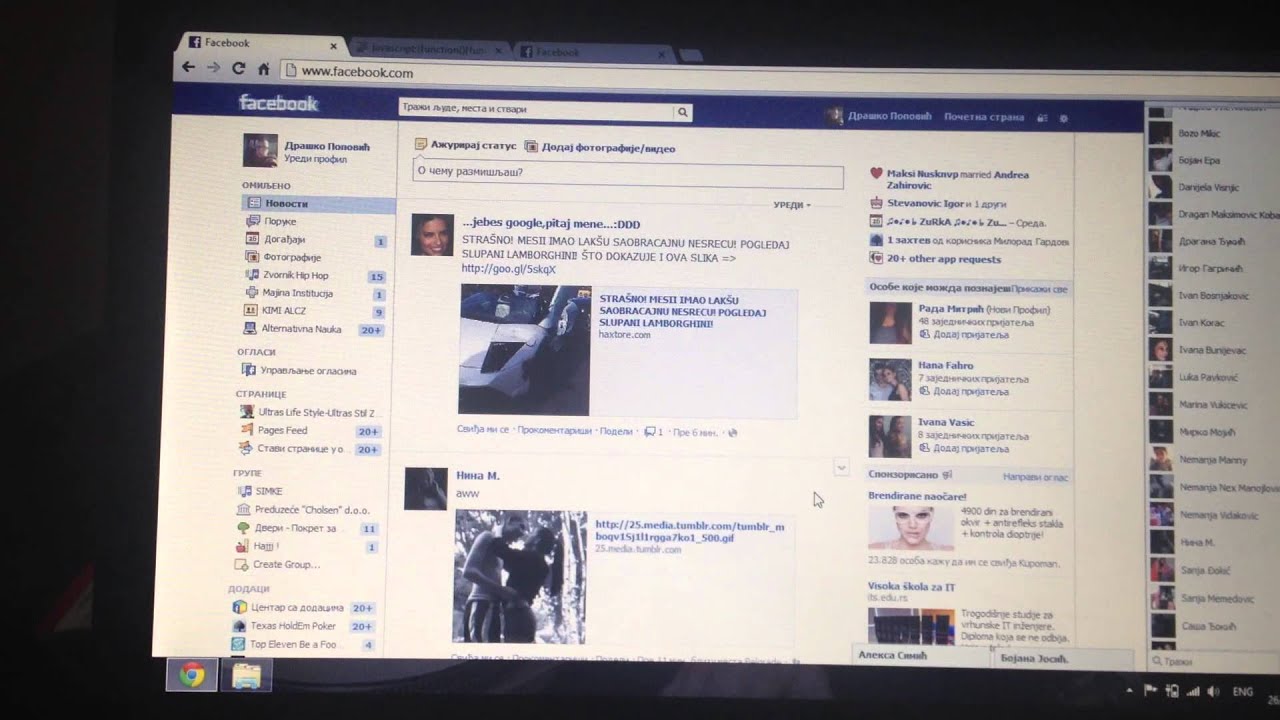1280x720 pixels.
Task: Go to browser home page icon
Action: point(263,69)
